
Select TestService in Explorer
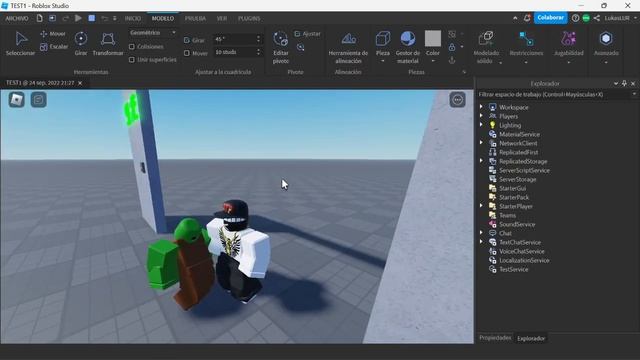click(513, 269)
